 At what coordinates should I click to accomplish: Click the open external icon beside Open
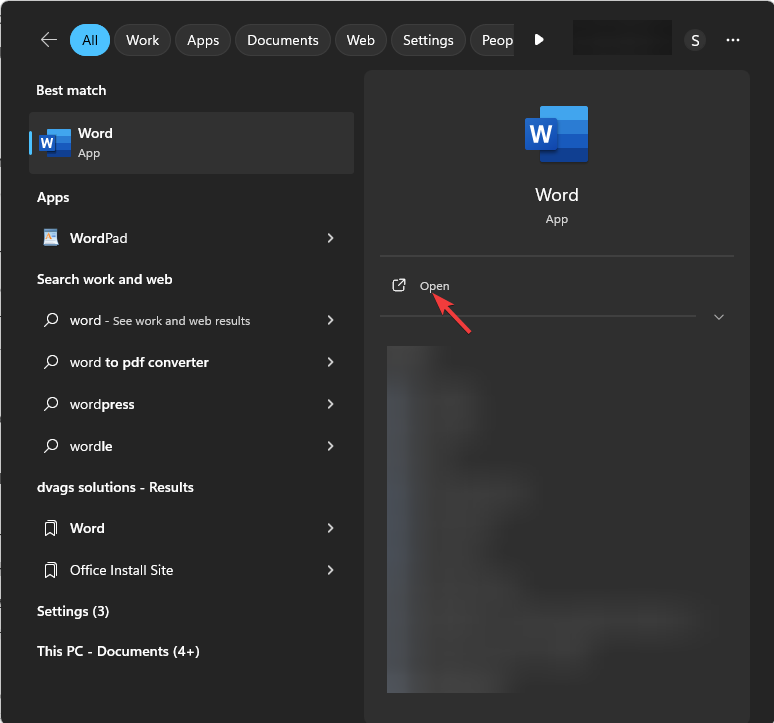click(399, 286)
